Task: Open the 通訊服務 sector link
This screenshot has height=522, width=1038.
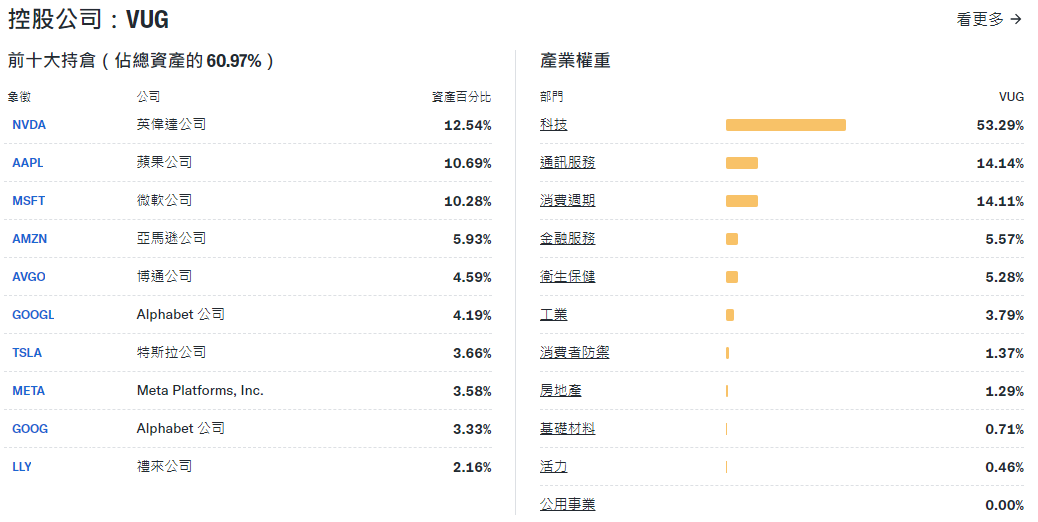Action: click(567, 163)
